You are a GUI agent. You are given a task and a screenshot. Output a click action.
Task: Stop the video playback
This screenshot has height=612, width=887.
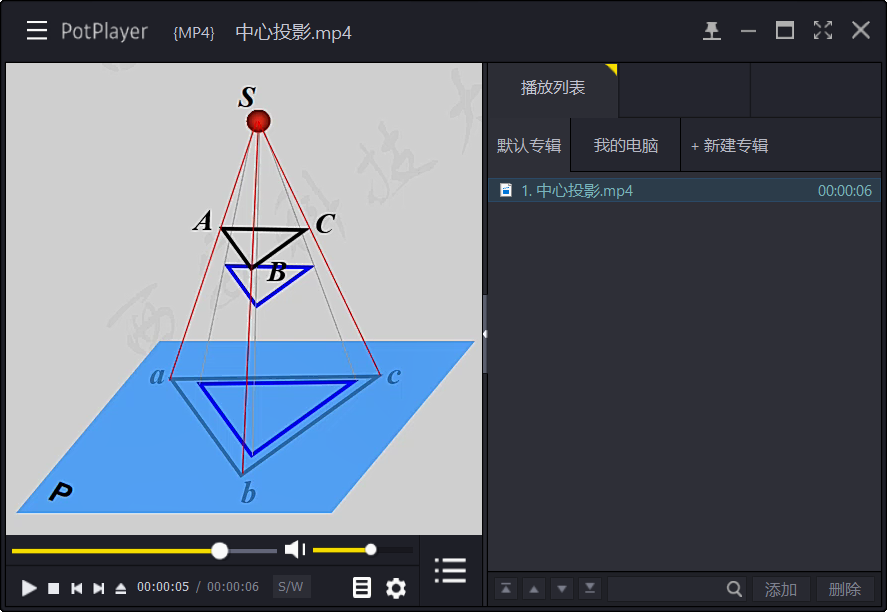click(54, 588)
